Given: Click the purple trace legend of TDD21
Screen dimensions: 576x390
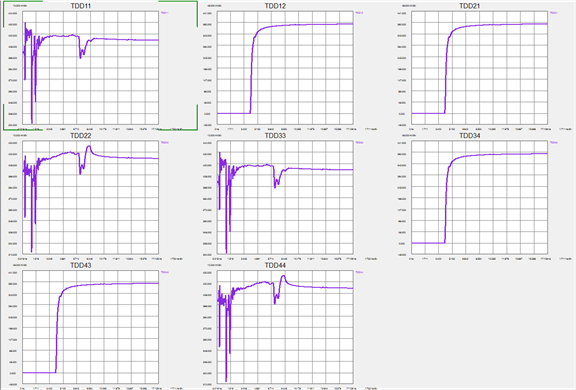Looking at the screenshot, I should pos(554,12).
